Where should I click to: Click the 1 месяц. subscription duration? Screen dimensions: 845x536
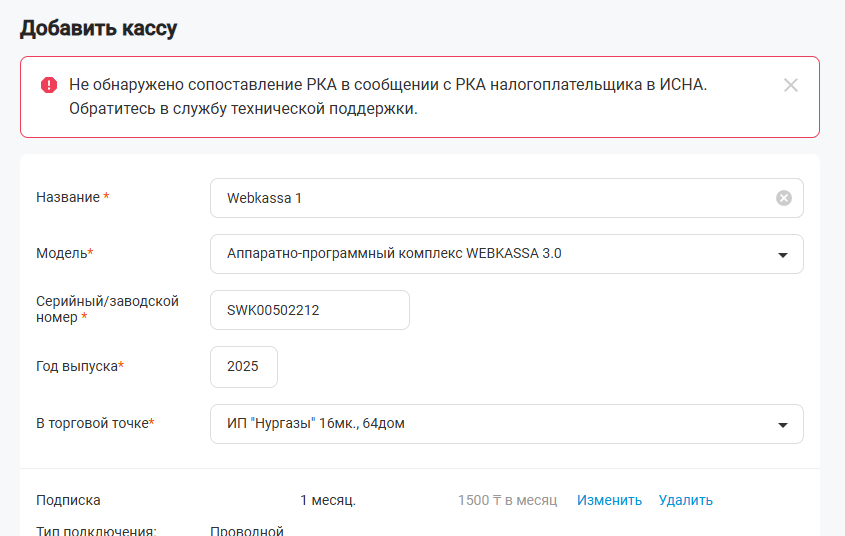point(328,500)
